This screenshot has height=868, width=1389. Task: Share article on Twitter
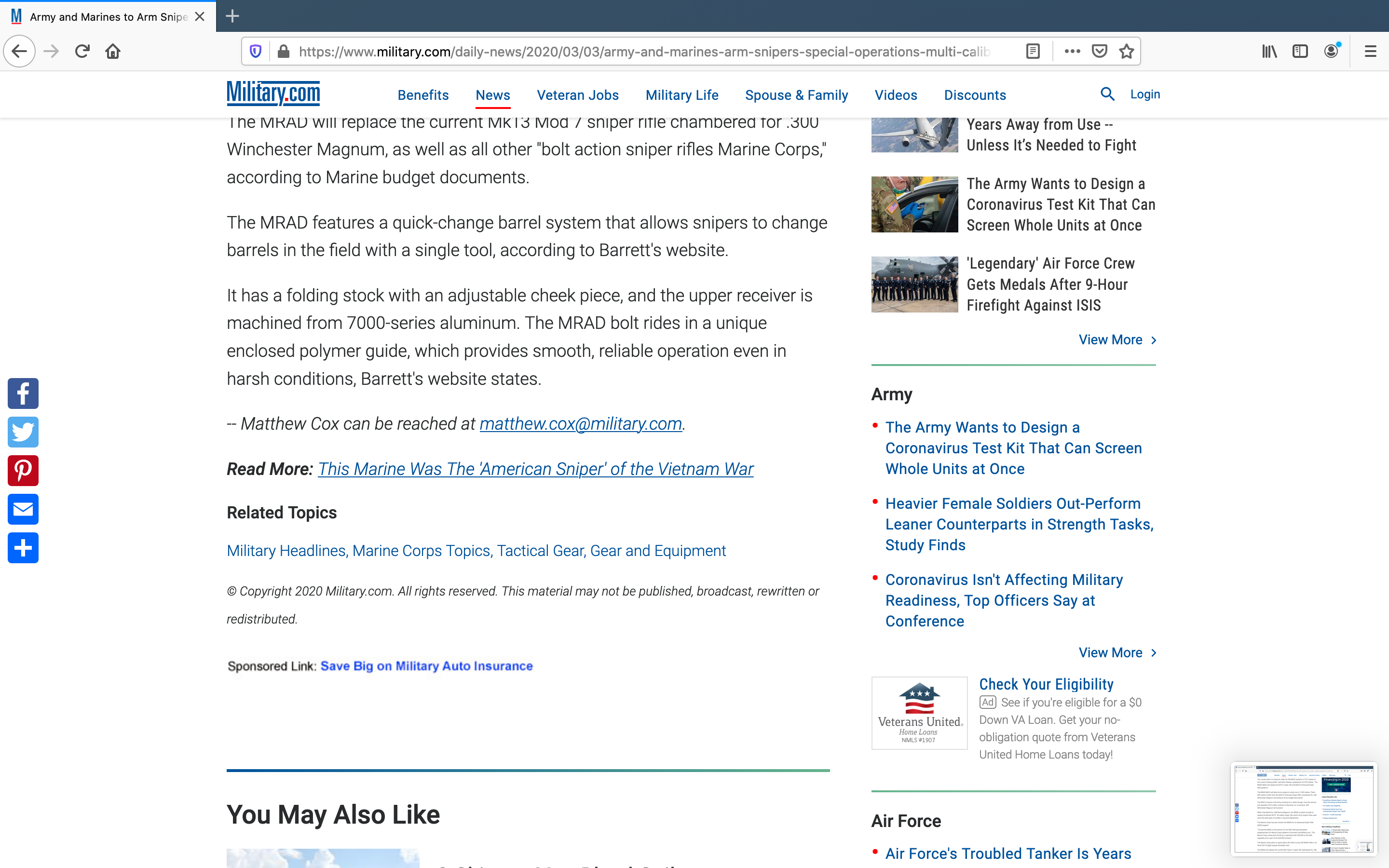point(23,432)
